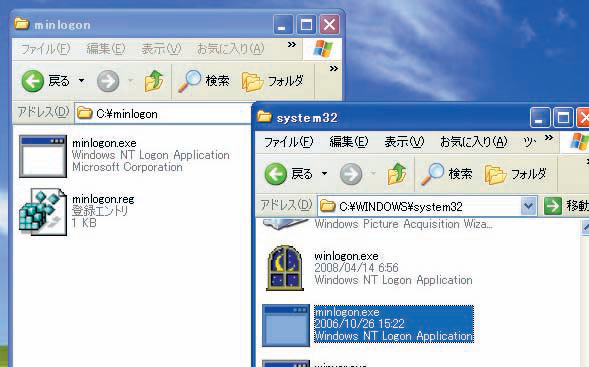
Task: Click minlogon.reg file name text
Action: coord(103,199)
